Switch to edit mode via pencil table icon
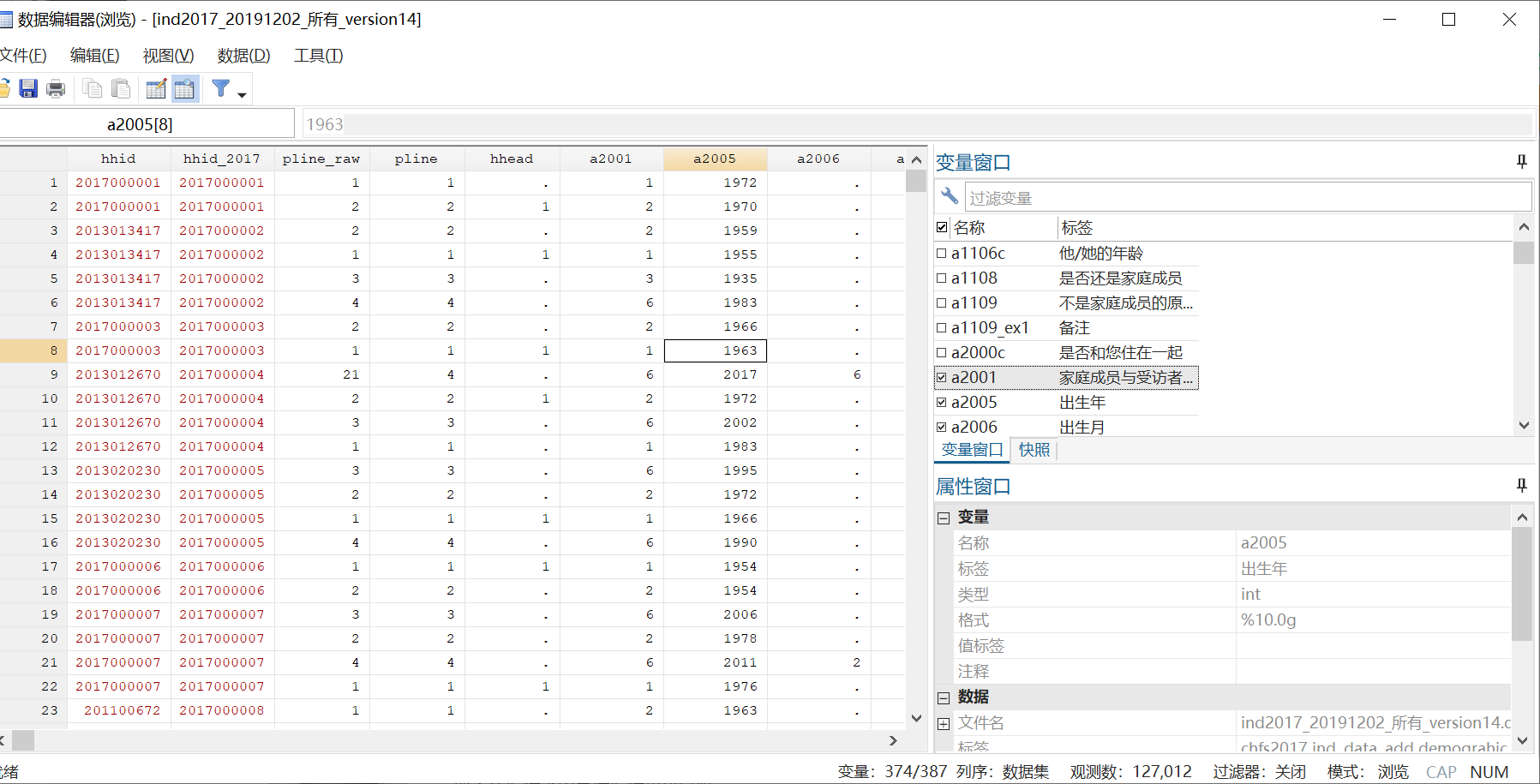 155,88
